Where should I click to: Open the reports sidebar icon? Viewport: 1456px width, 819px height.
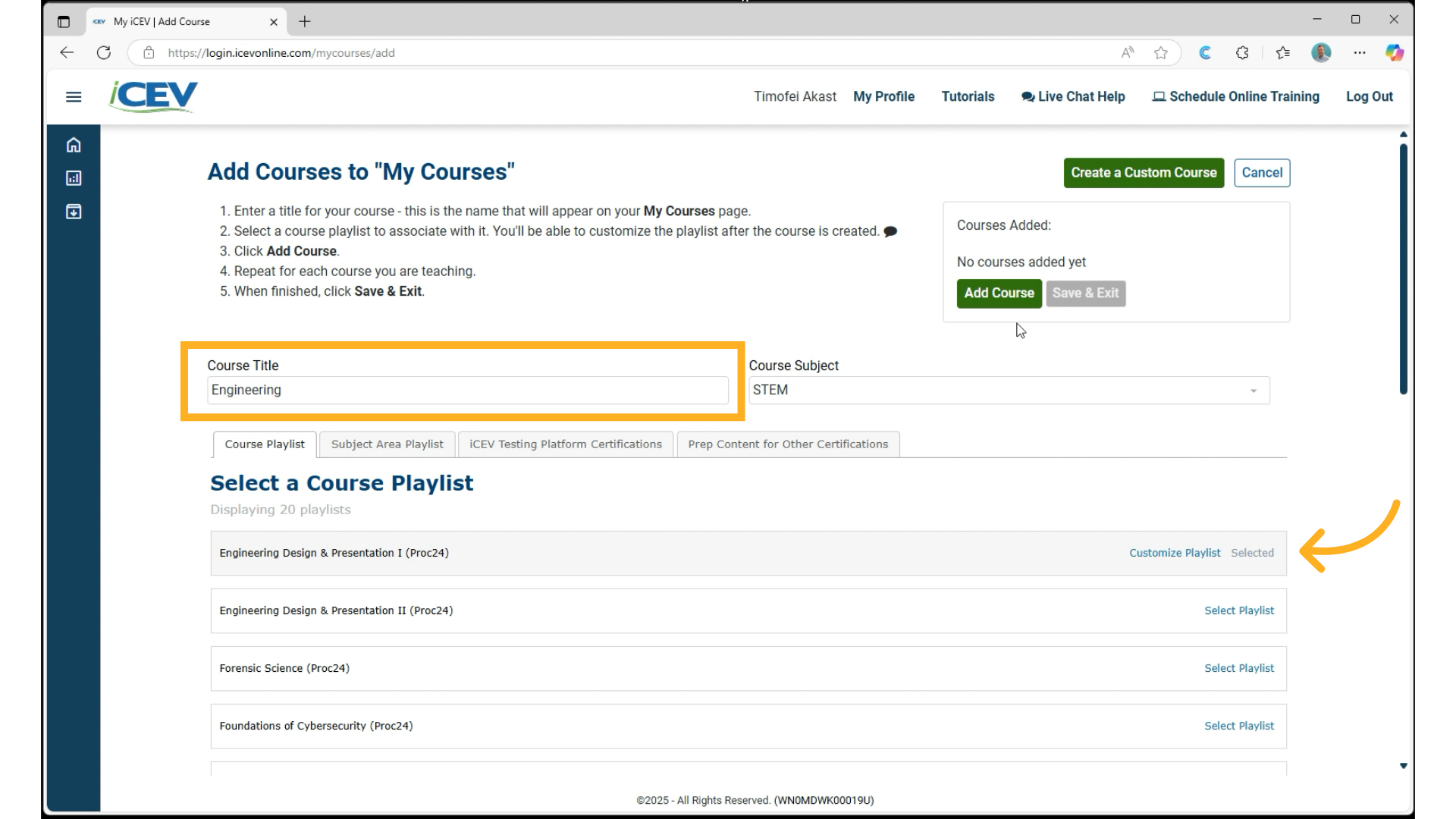(74, 178)
